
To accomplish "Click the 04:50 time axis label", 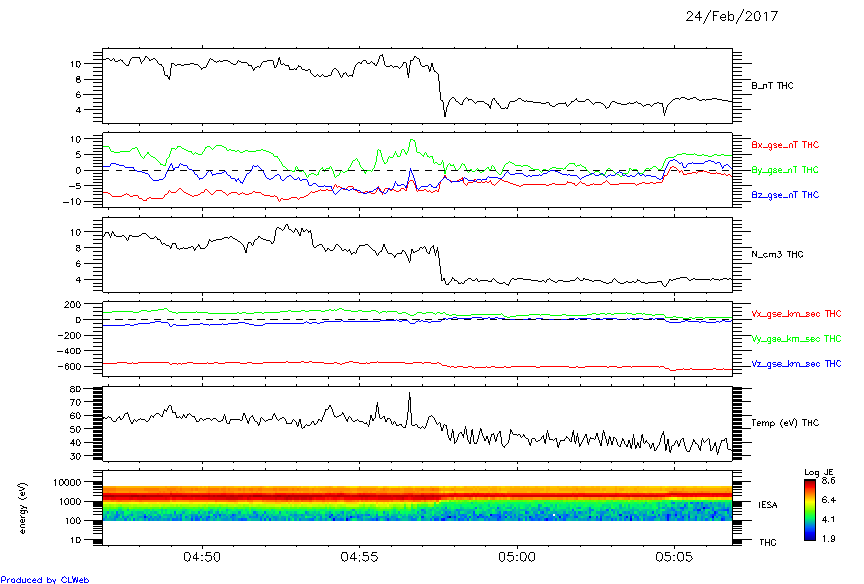I will [202, 558].
